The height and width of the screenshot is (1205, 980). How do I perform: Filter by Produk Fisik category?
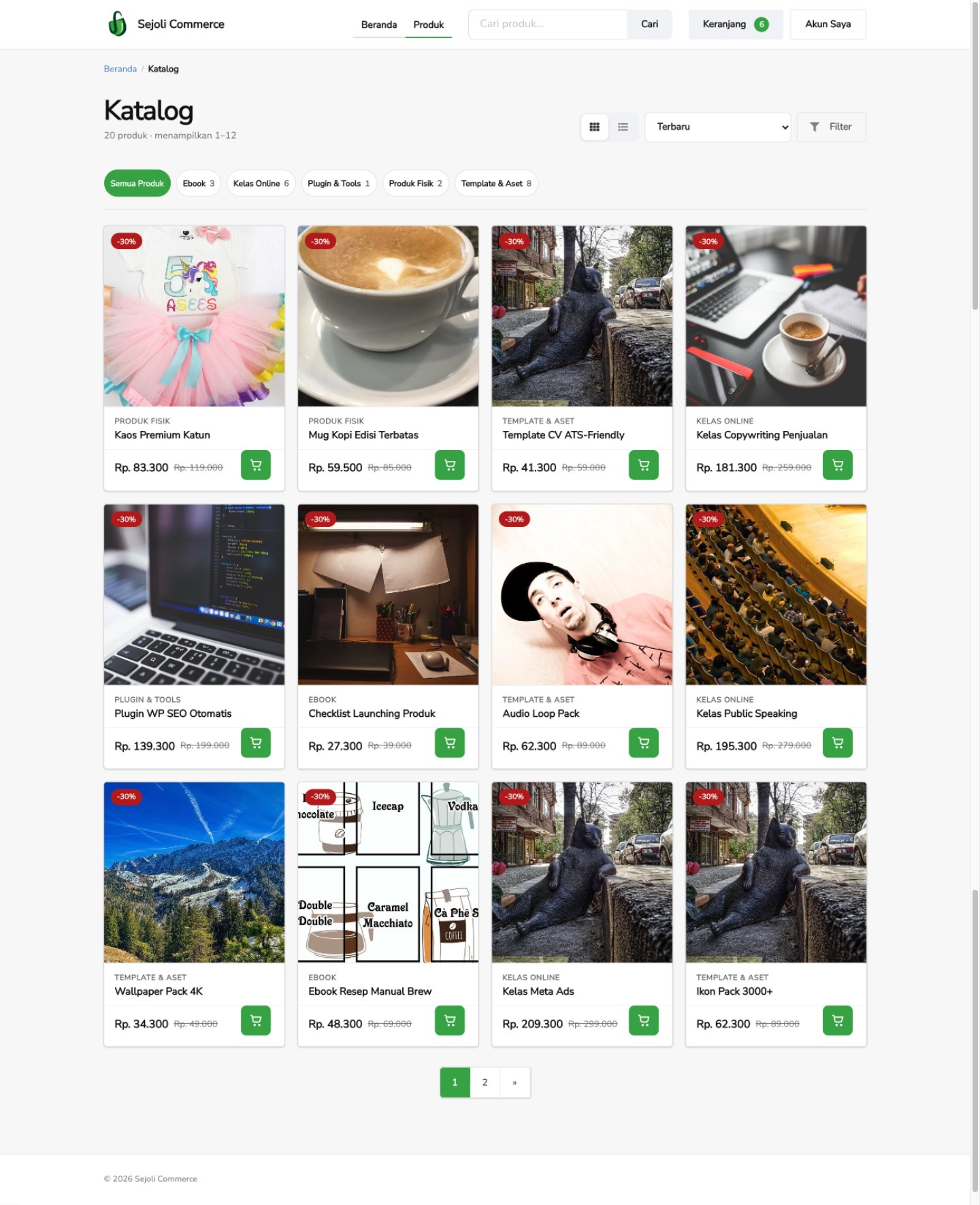coord(416,183)
